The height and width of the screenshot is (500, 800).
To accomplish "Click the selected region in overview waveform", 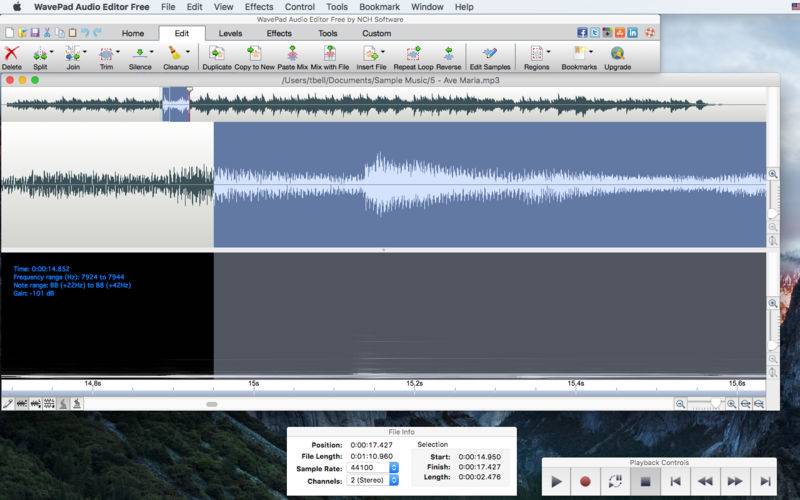I will point(176,104).
